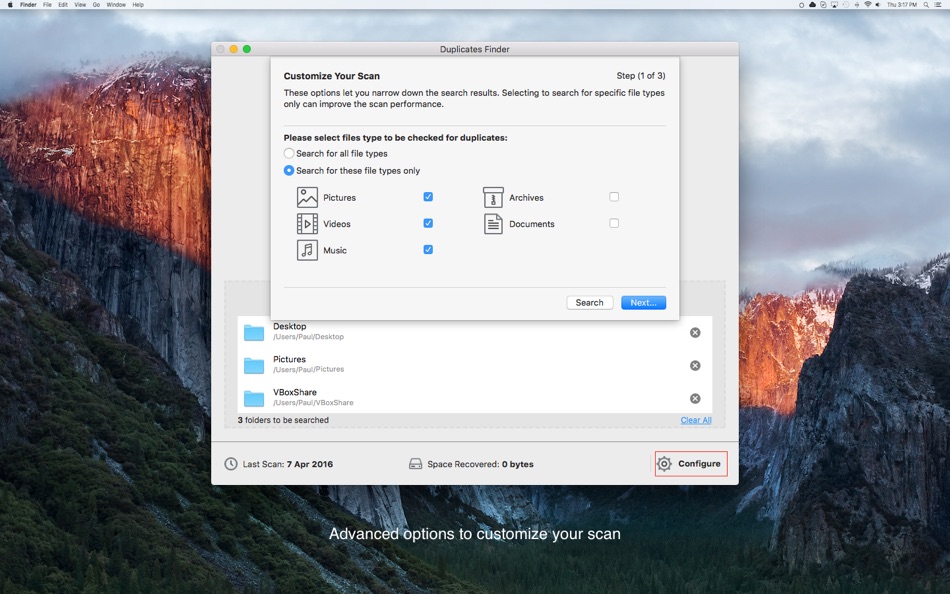The width and height of the screenshot is (950, 594).
Task: Open the Help menu
Action: (x=138, y=4)
